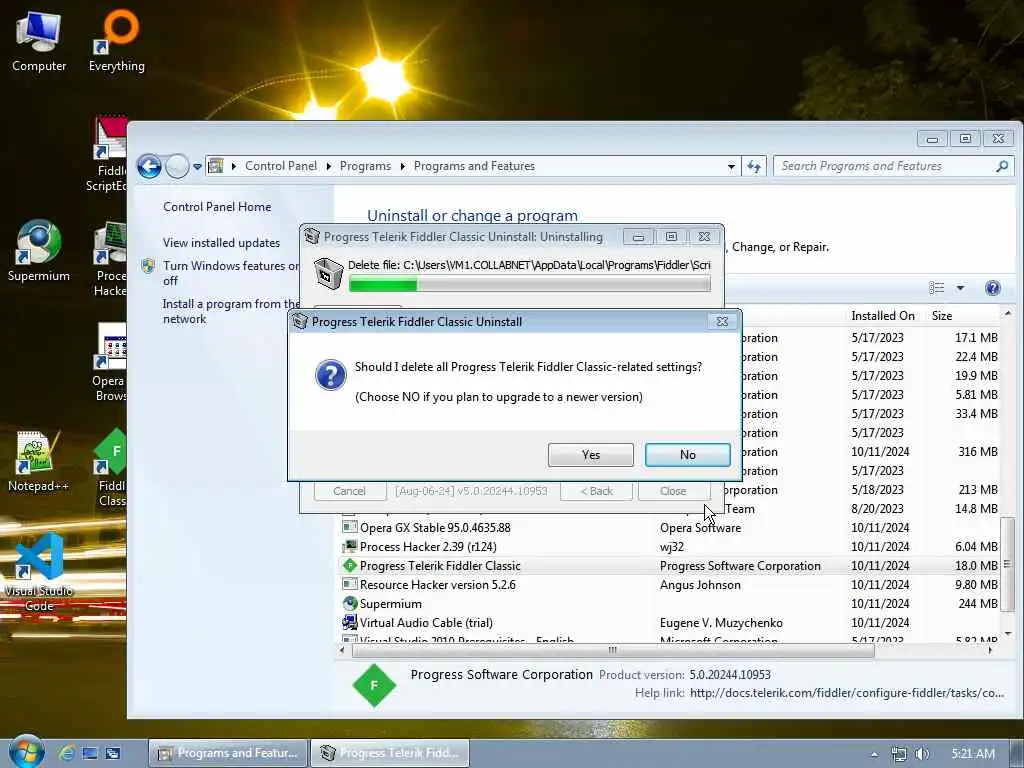
Task: Sort by Installed On column
Action: coord(882,315)
